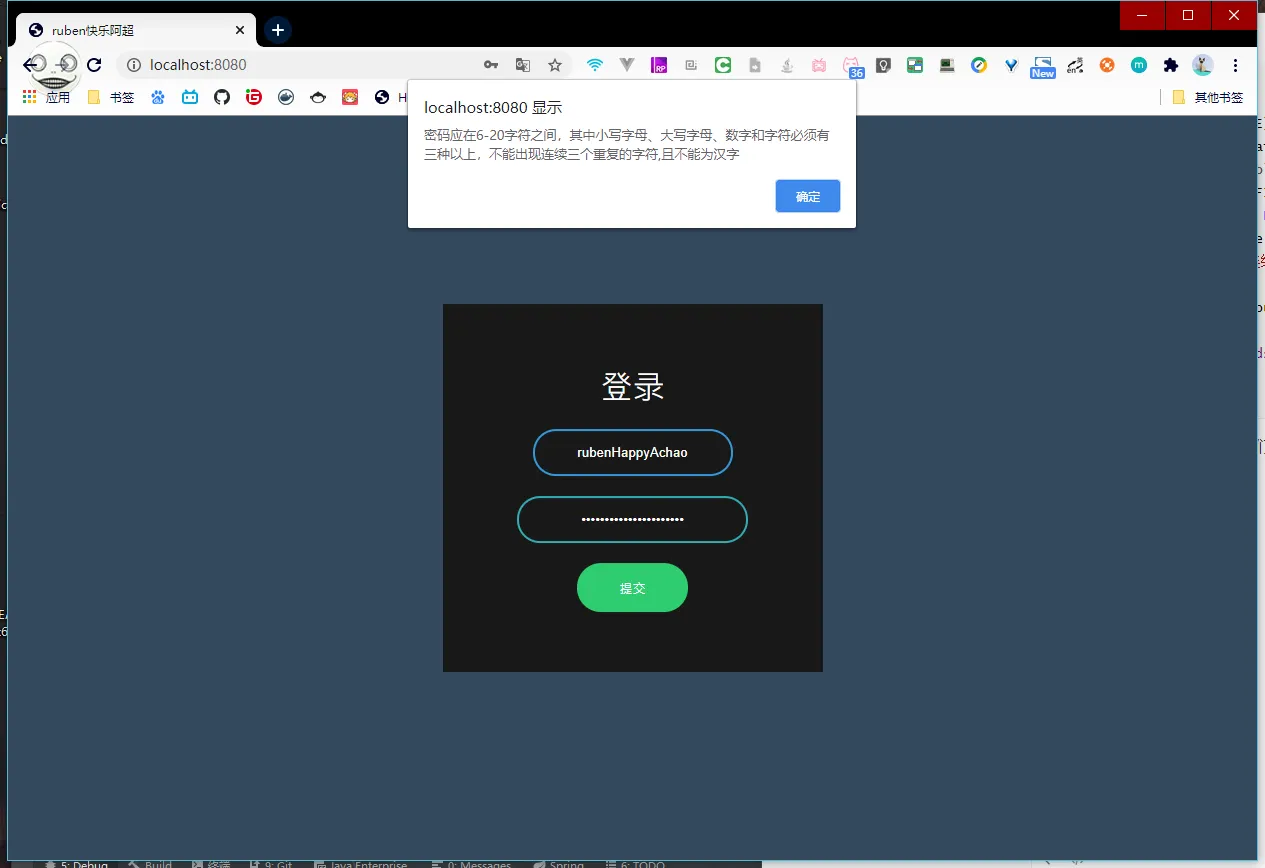This screenshot has width=1265, height=868.
Task: Bookmark this page with star icon
Action: point(555,65)
